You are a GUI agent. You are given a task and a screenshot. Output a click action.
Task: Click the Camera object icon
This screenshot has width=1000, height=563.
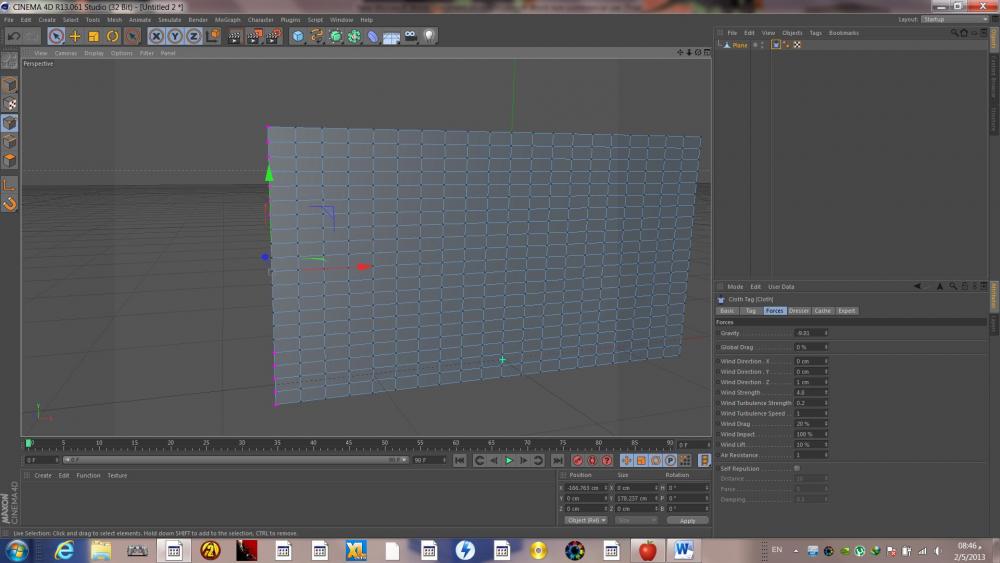point(410,36)
